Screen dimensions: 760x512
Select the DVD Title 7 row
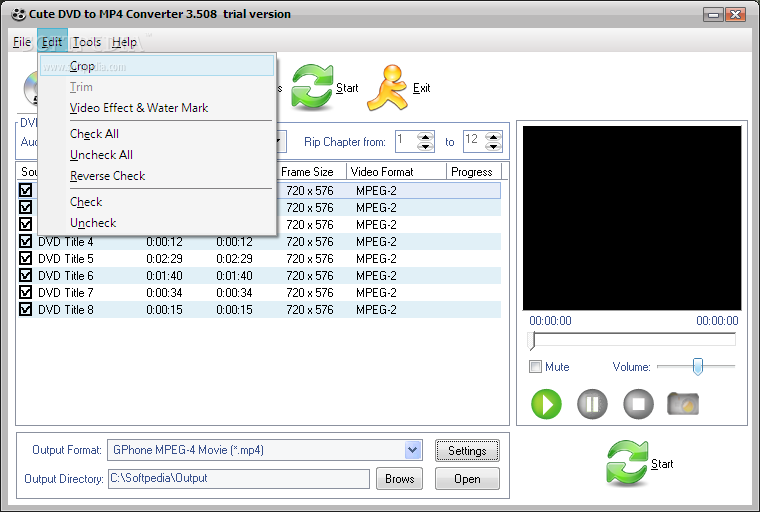click(259, 292)
